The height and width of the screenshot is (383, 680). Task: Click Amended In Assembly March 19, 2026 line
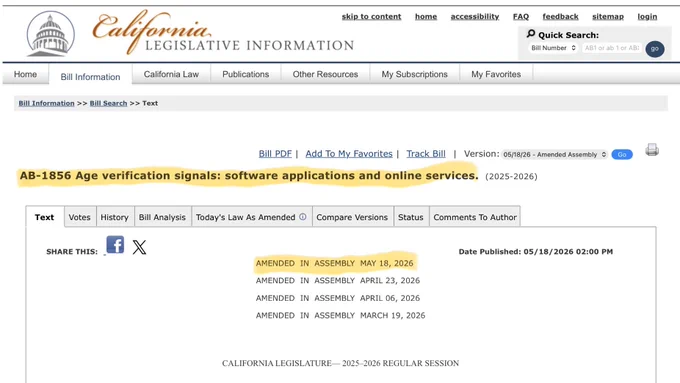pos(340,315)
